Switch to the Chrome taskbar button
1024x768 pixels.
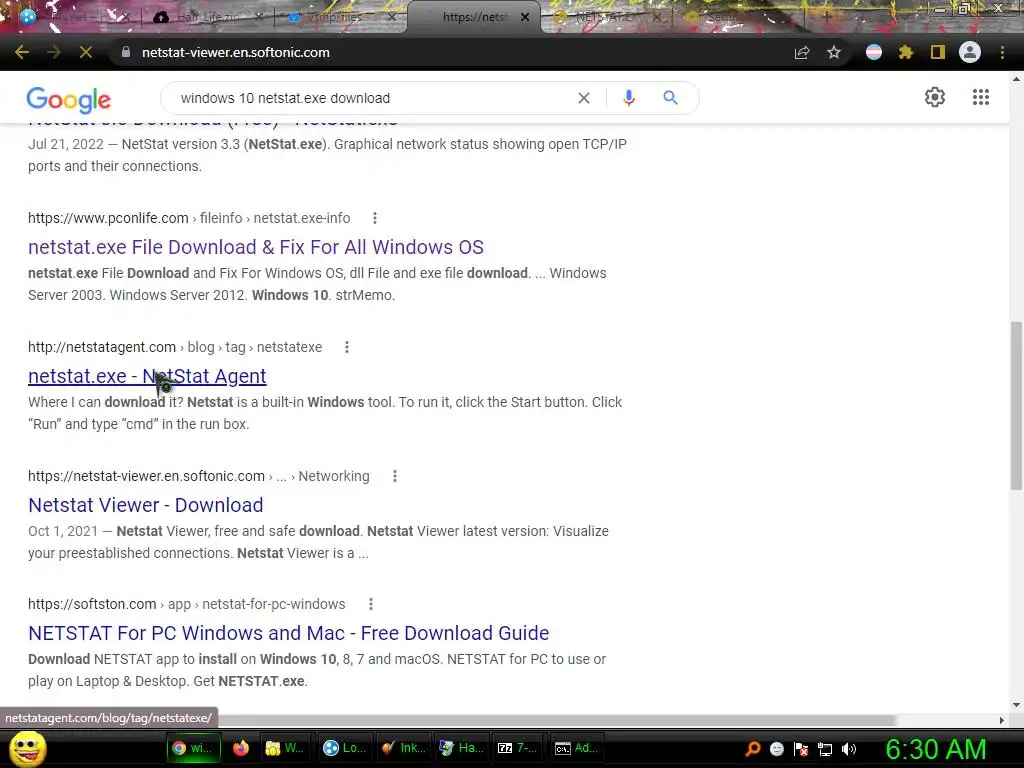[x=193, y=748]
